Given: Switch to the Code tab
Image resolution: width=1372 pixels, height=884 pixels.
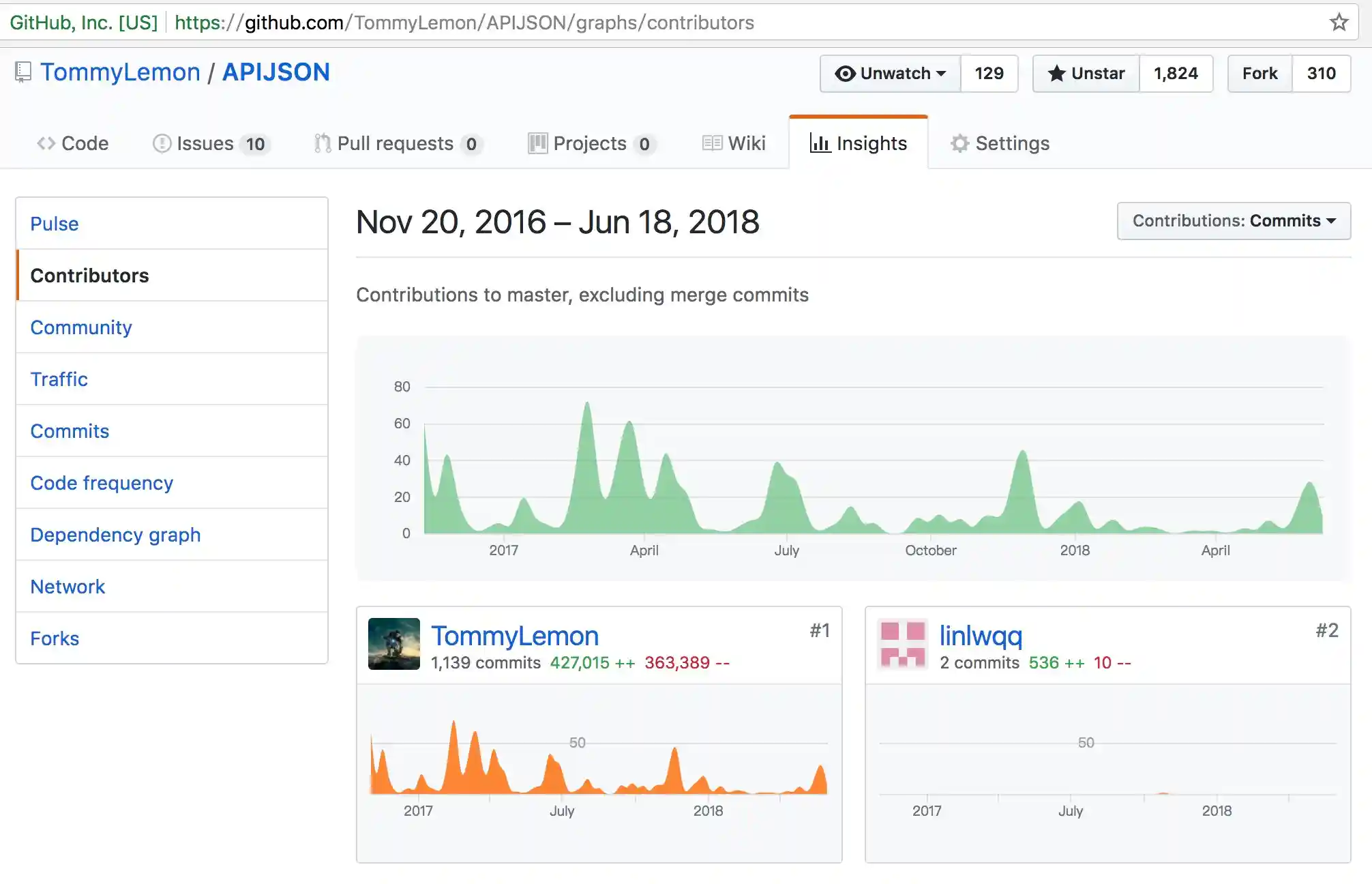Looking at the screenshot, I should coord(73,143).
